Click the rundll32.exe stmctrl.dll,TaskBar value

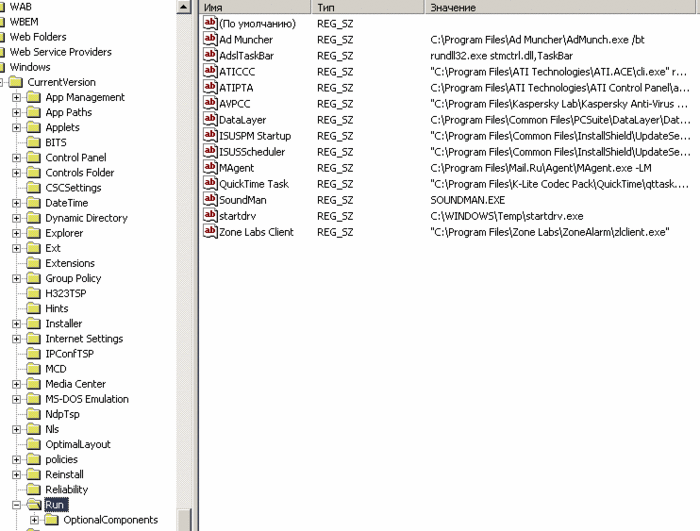pyautogui.click(x=501, y=56)
